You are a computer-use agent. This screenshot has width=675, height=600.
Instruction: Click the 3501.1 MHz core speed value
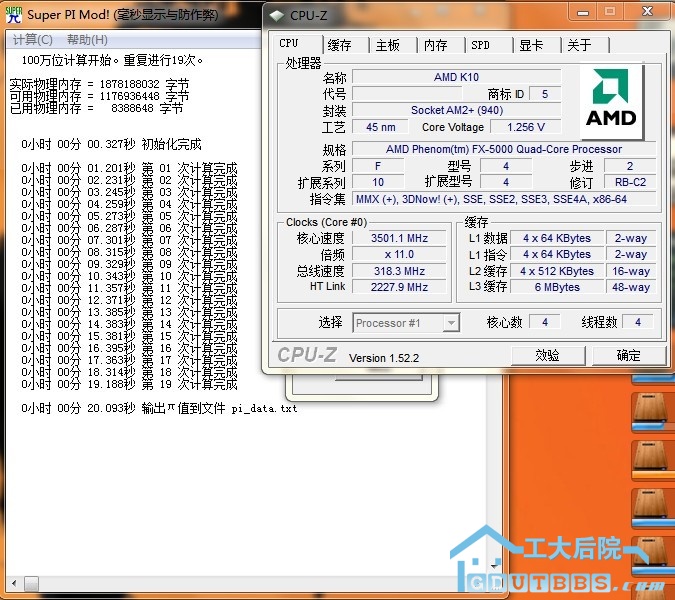(399, 238)
